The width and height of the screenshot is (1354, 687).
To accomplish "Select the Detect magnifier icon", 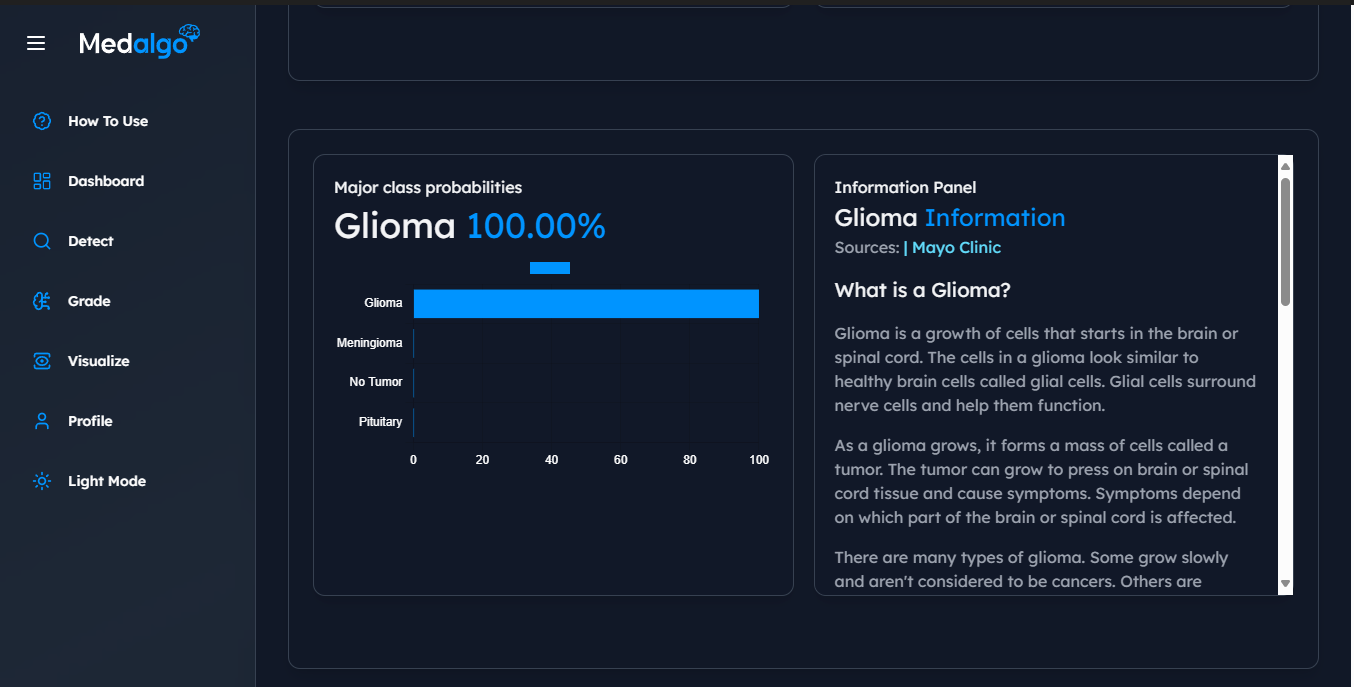I will pyautogui.click(x=42, y=241).
